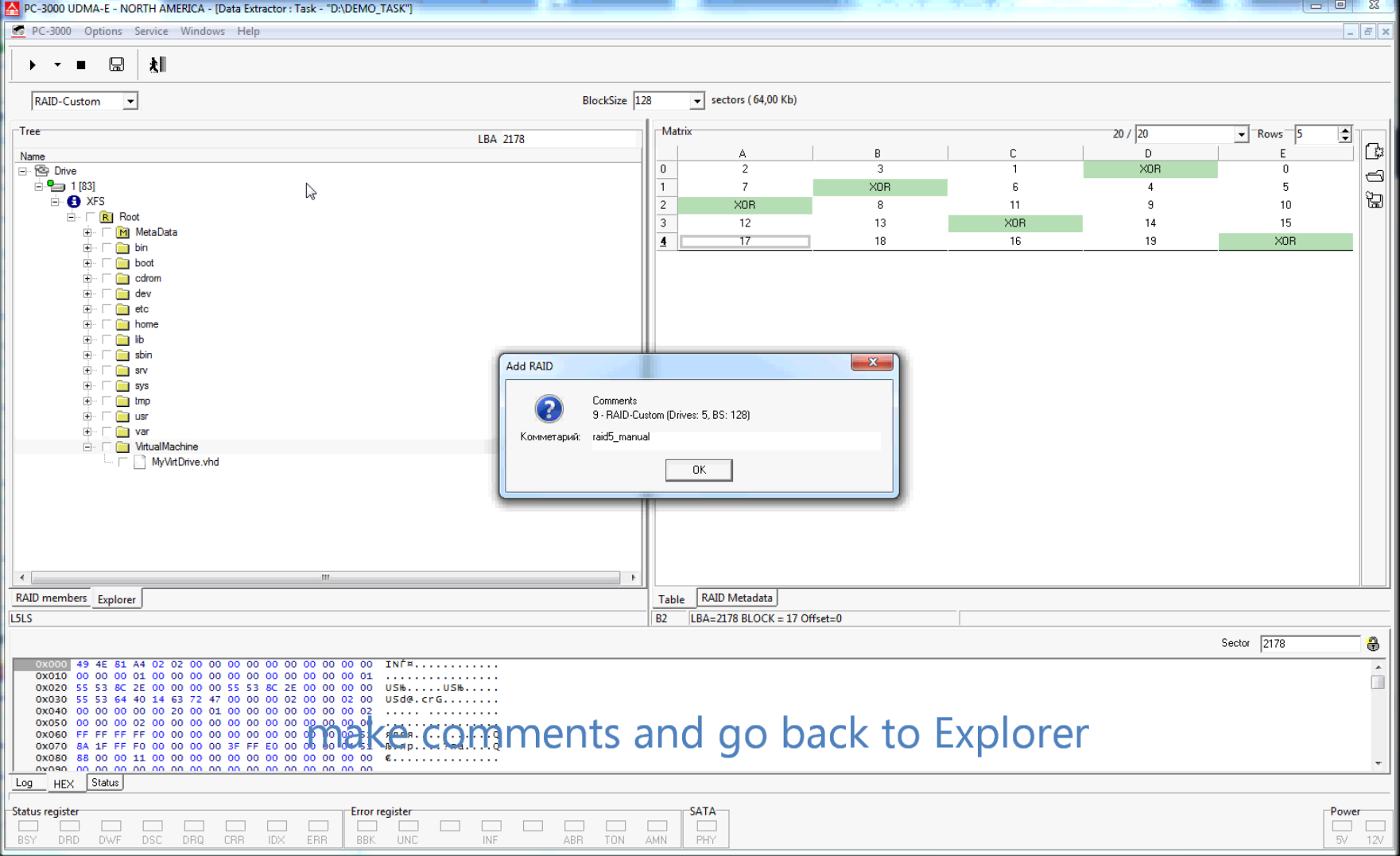Stop the running process with the Stop icon
Viewport: 1400px width, 856px height.
[x=81, y=65]
